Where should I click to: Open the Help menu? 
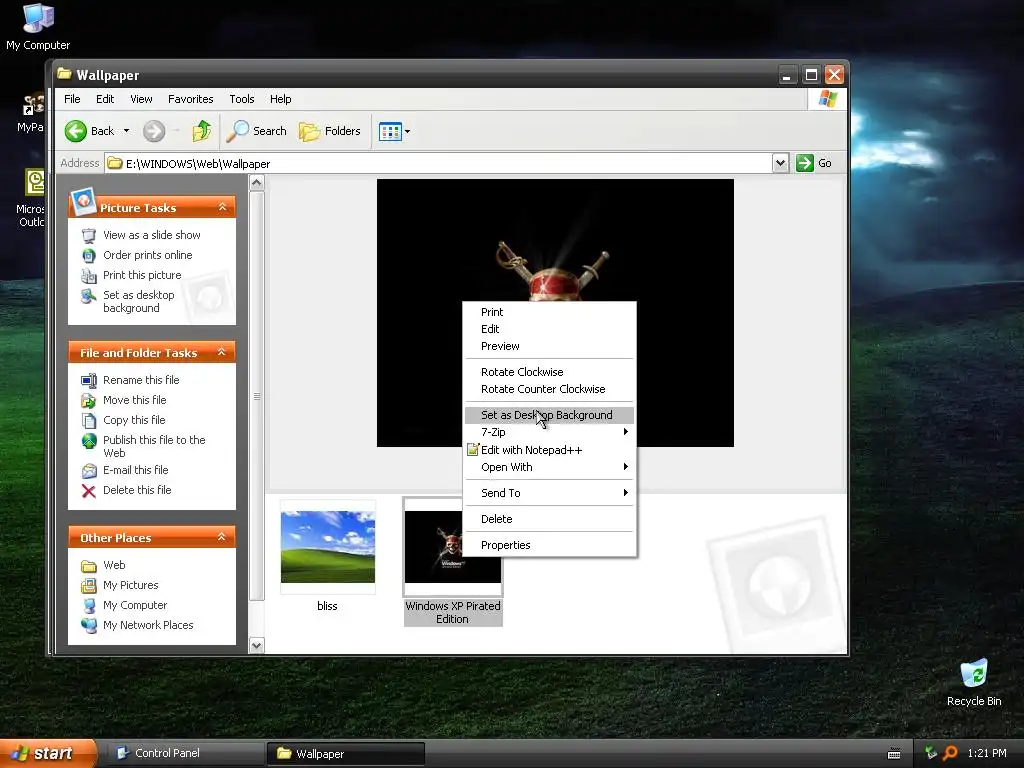[x=281, y=99]
